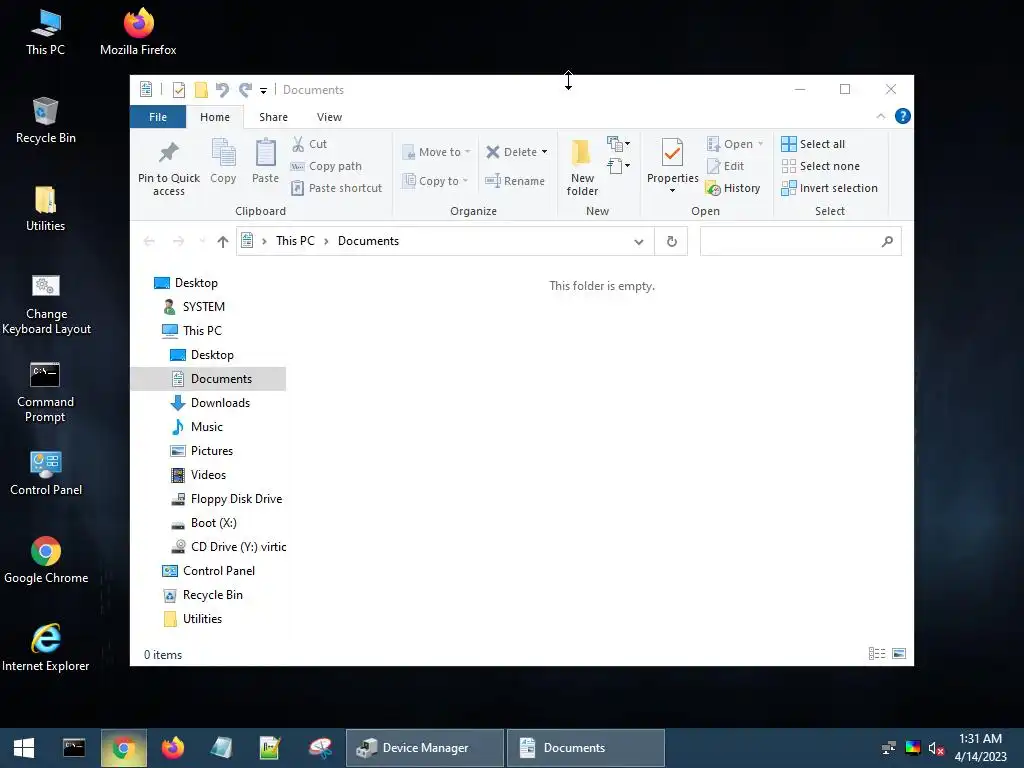Collapse the ribbon with the chevron
The height and width of the screenshot is (768, 1024).
coord(880,116)
